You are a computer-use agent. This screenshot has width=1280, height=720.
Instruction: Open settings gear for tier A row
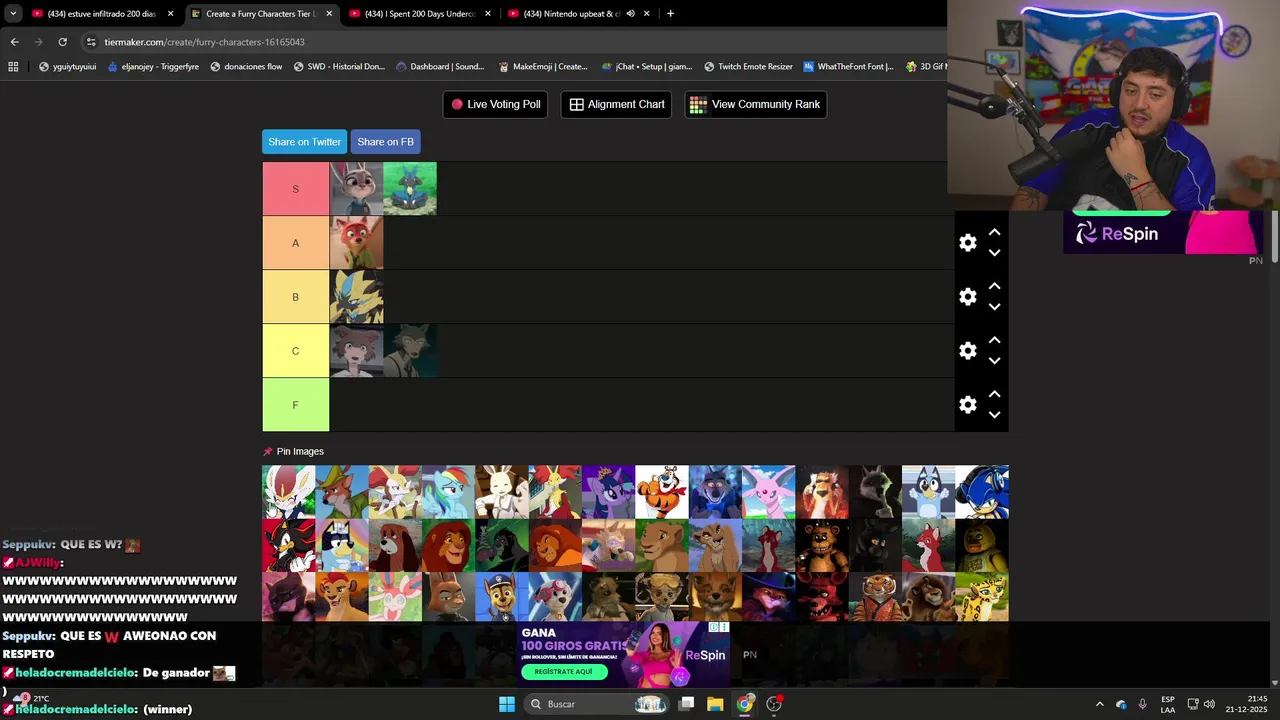[x=967, y=243]
